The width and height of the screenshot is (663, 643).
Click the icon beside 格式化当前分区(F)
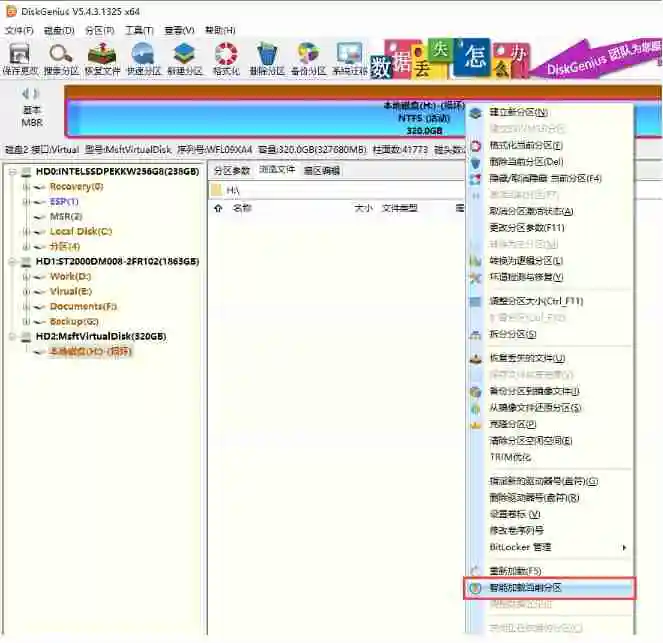pyautogui.click(x=476, y=146)
